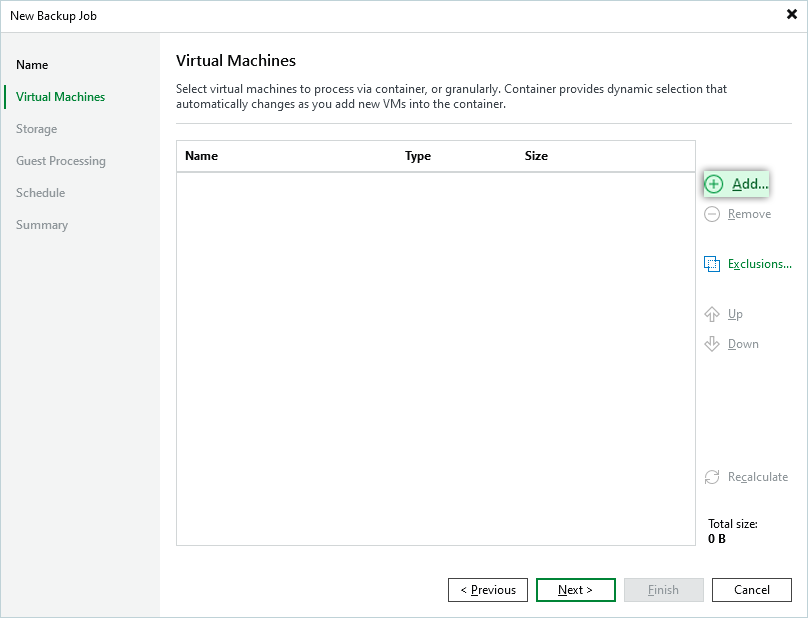Sort list by Name column header

(201, 156)
